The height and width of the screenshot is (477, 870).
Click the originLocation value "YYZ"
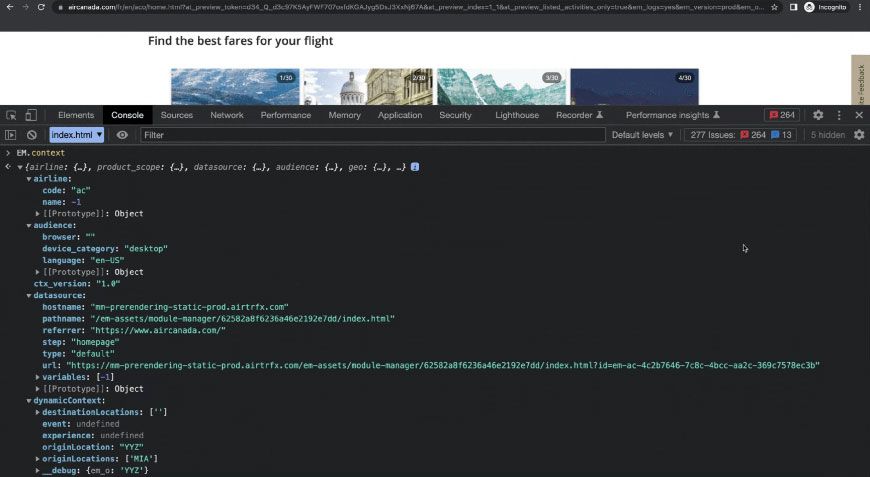(131, 447)
